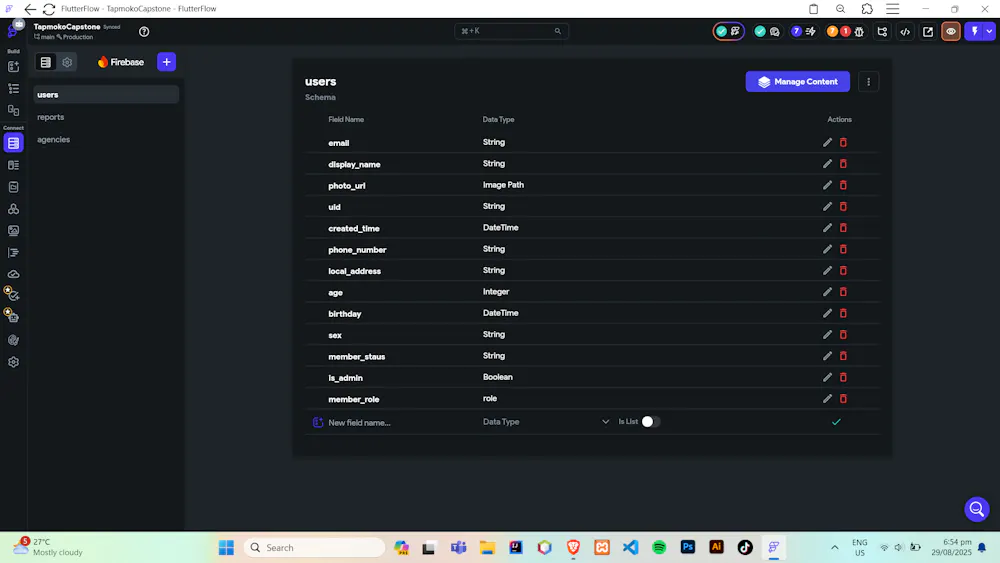
Task: Open the Widget Palette in the Build sidebar
Action: [13, 66]
